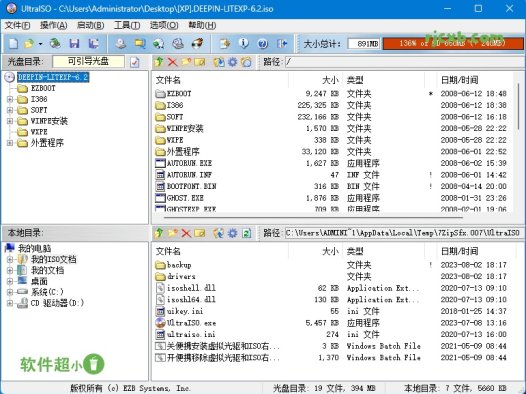
Task: Click the local 路径 field with the Temp path
Action: point(404,233)
